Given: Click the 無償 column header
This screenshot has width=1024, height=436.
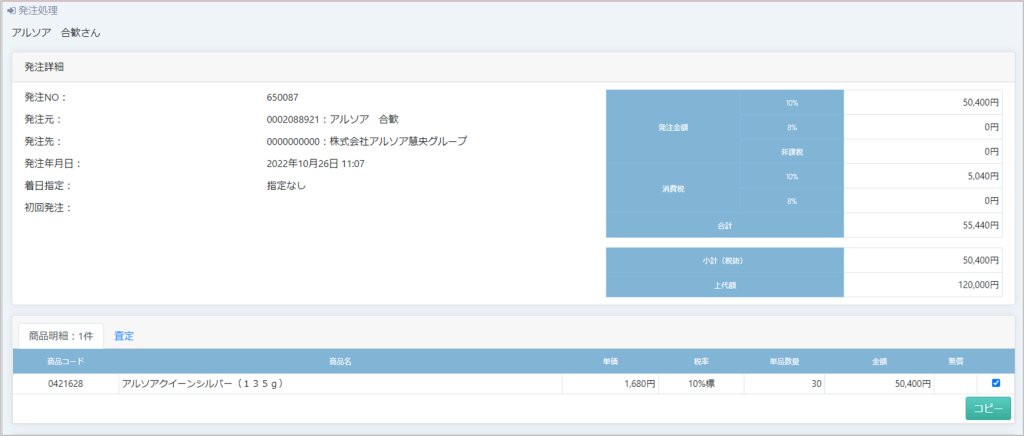Looking at the screenshot, I should pyautogui.click(x=956, y=361).
